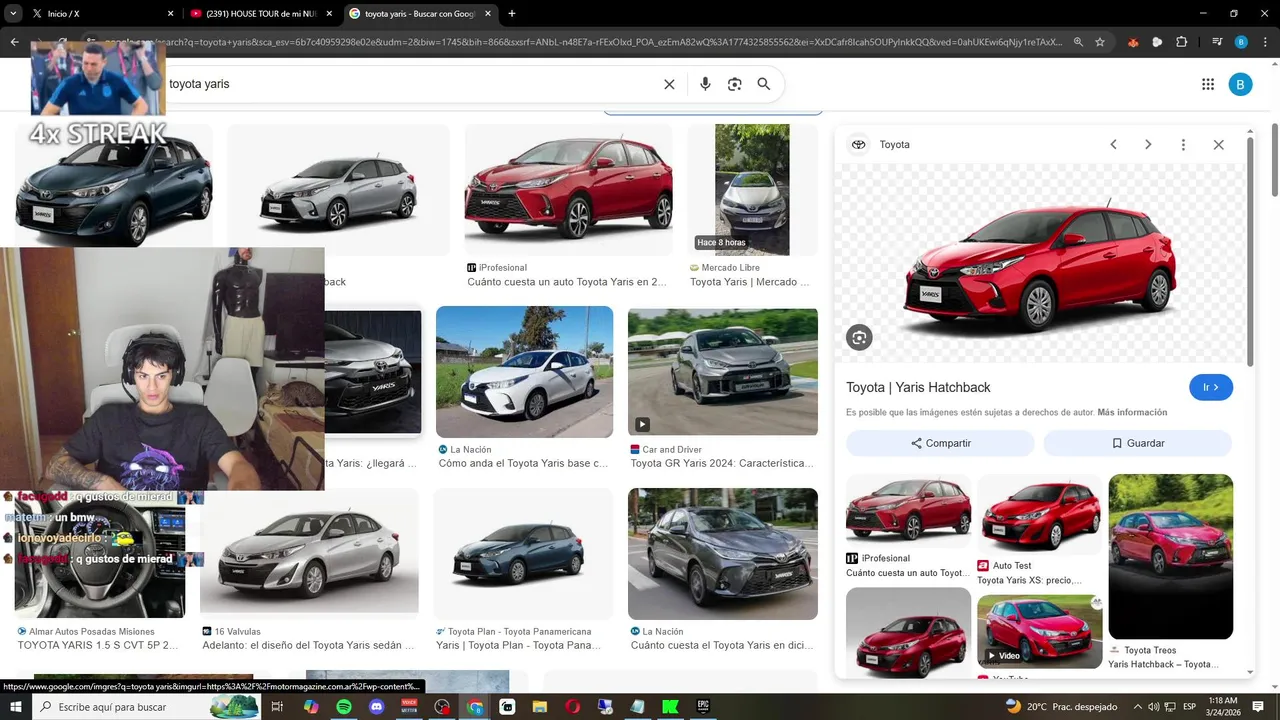Screen dimensions: 1280x720
Task: Show hidden system tray icons
Action: 1137,707
